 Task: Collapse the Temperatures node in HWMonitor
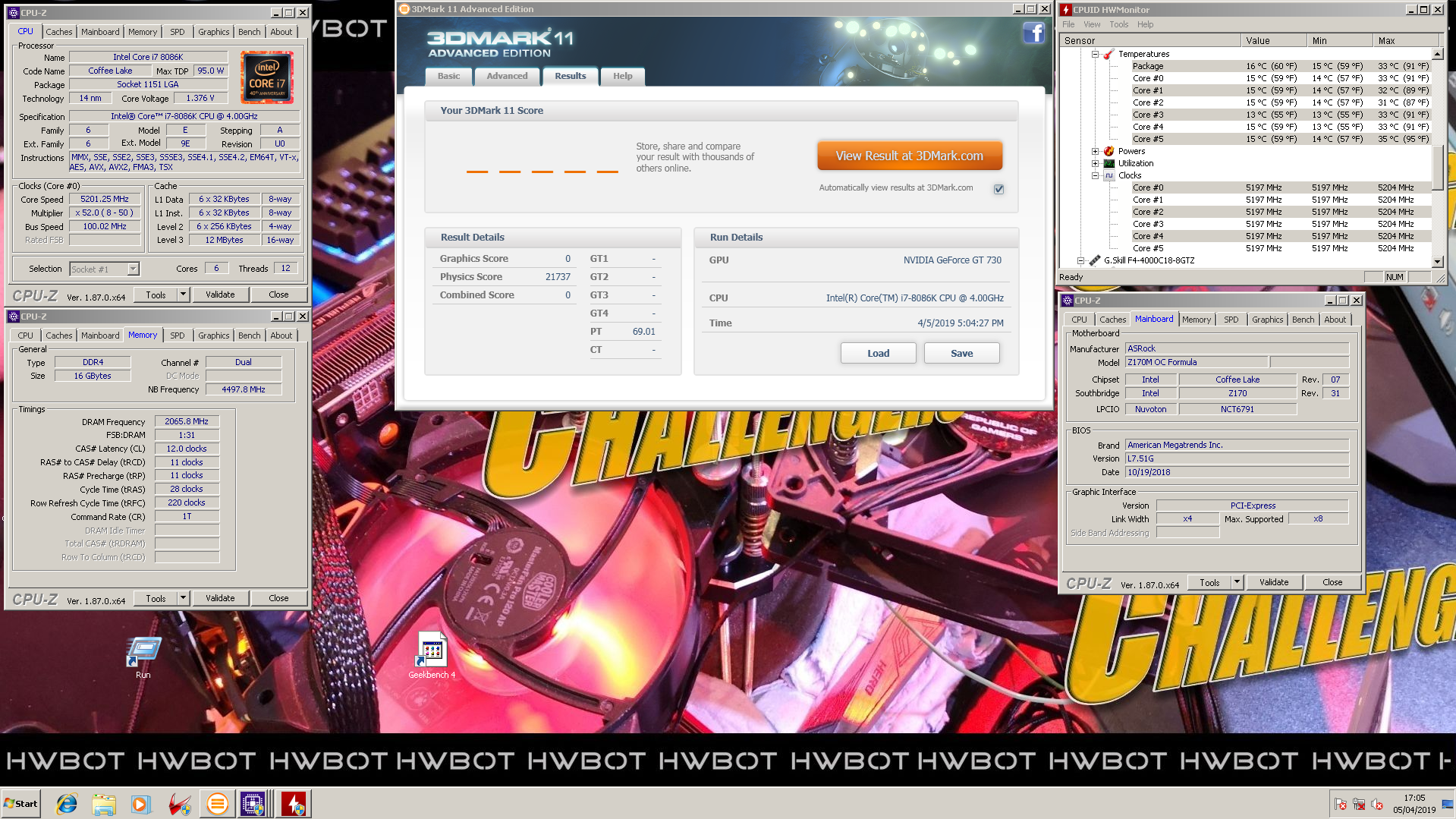[1095, 54]
